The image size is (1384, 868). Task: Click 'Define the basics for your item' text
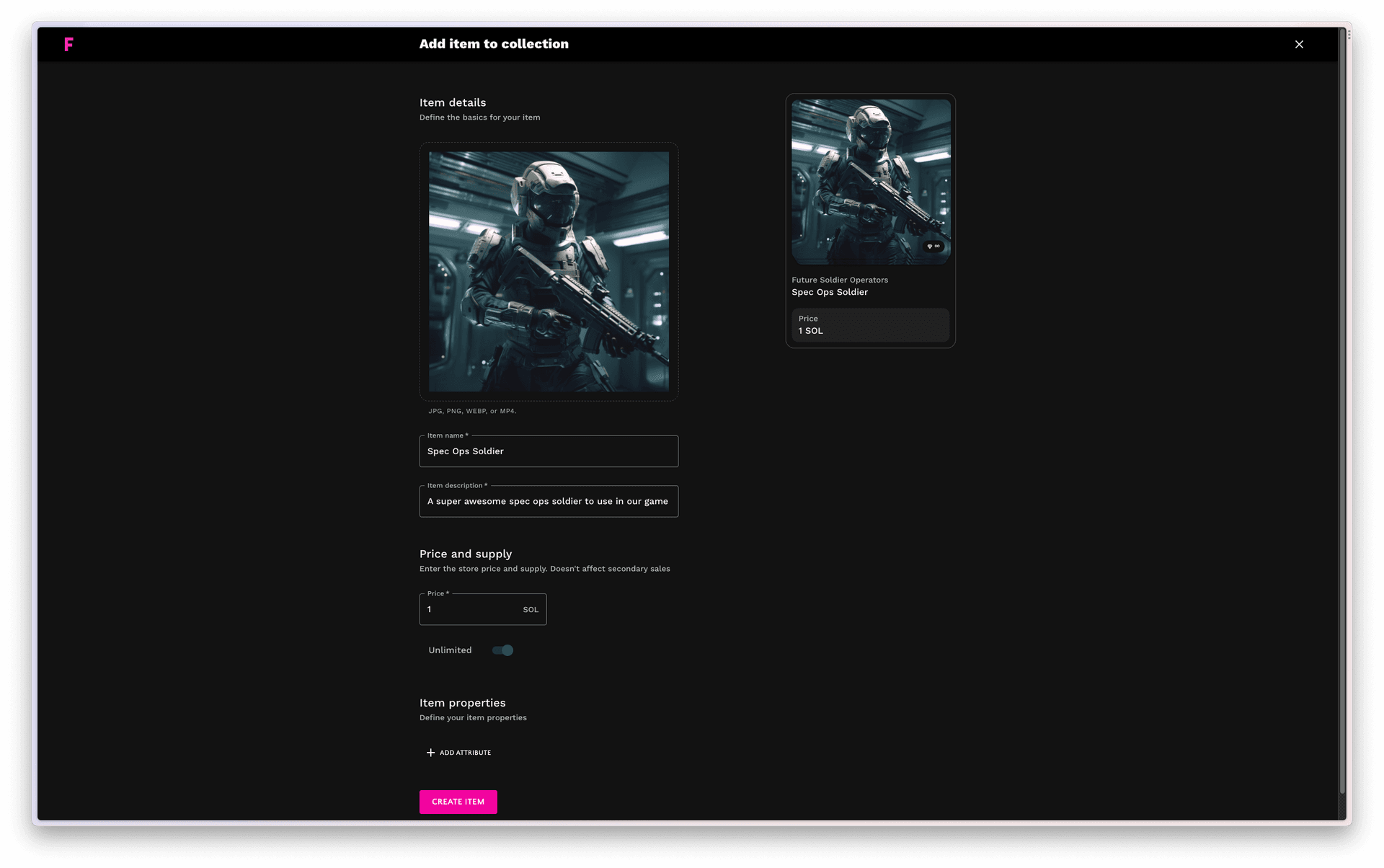(x=479, y=118)
